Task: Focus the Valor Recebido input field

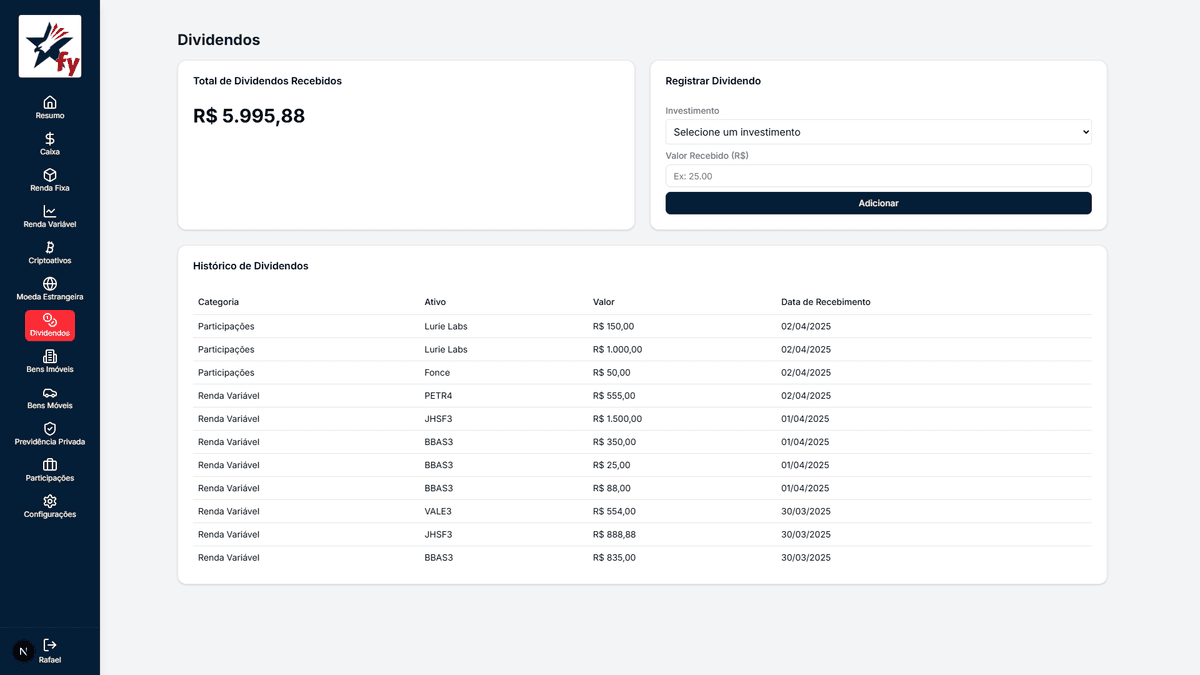Action: [878, 176]
